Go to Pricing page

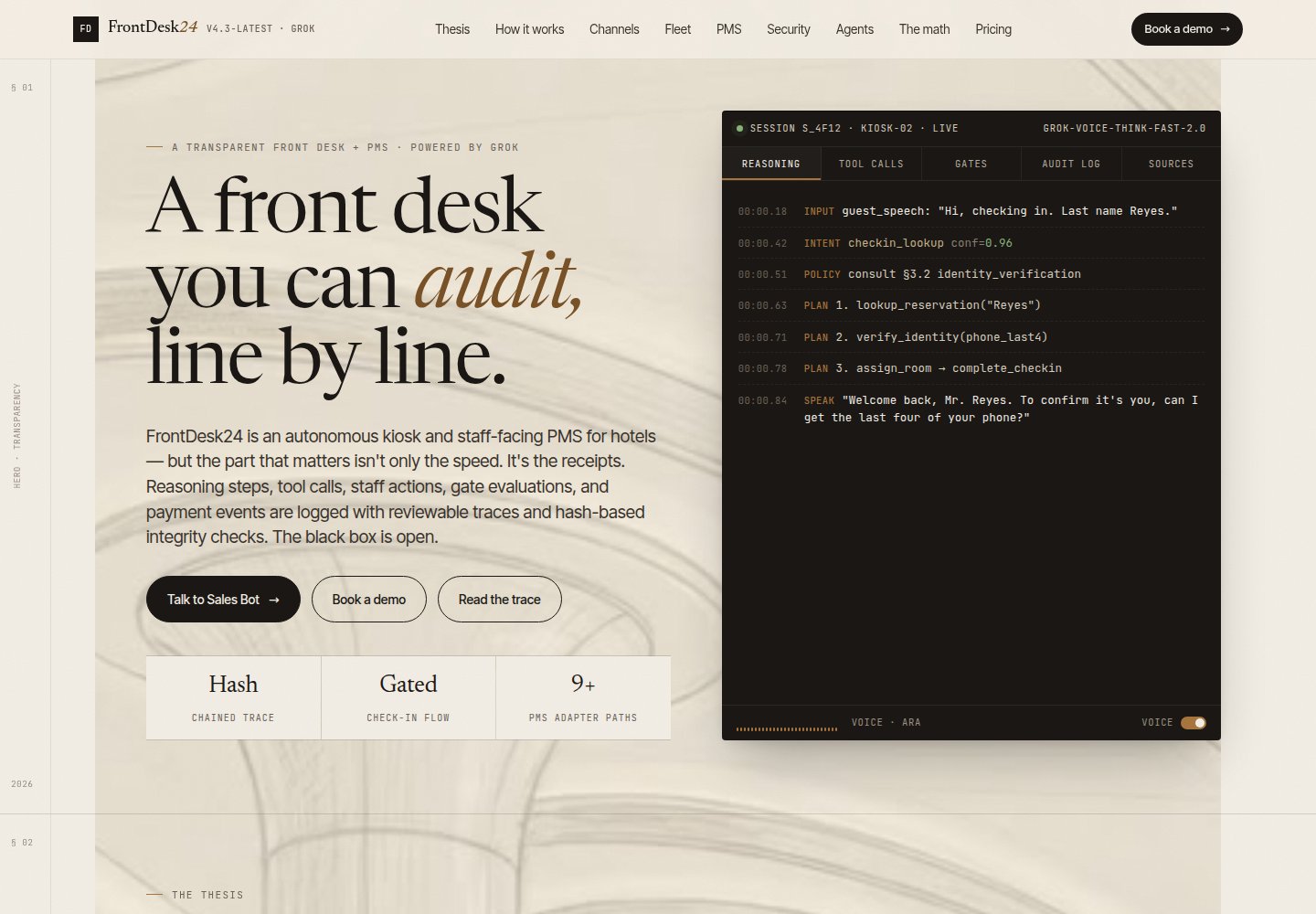pyautogui.click(x=993, y=29)
